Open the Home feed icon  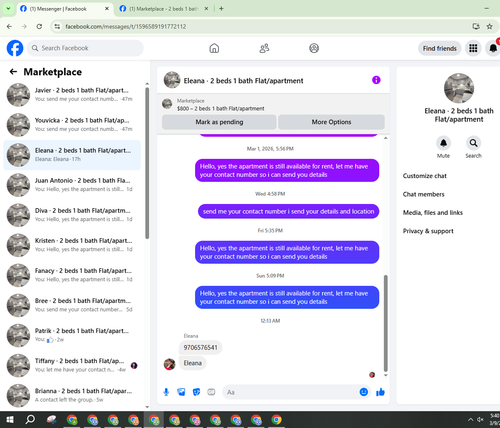pos(214,48)
